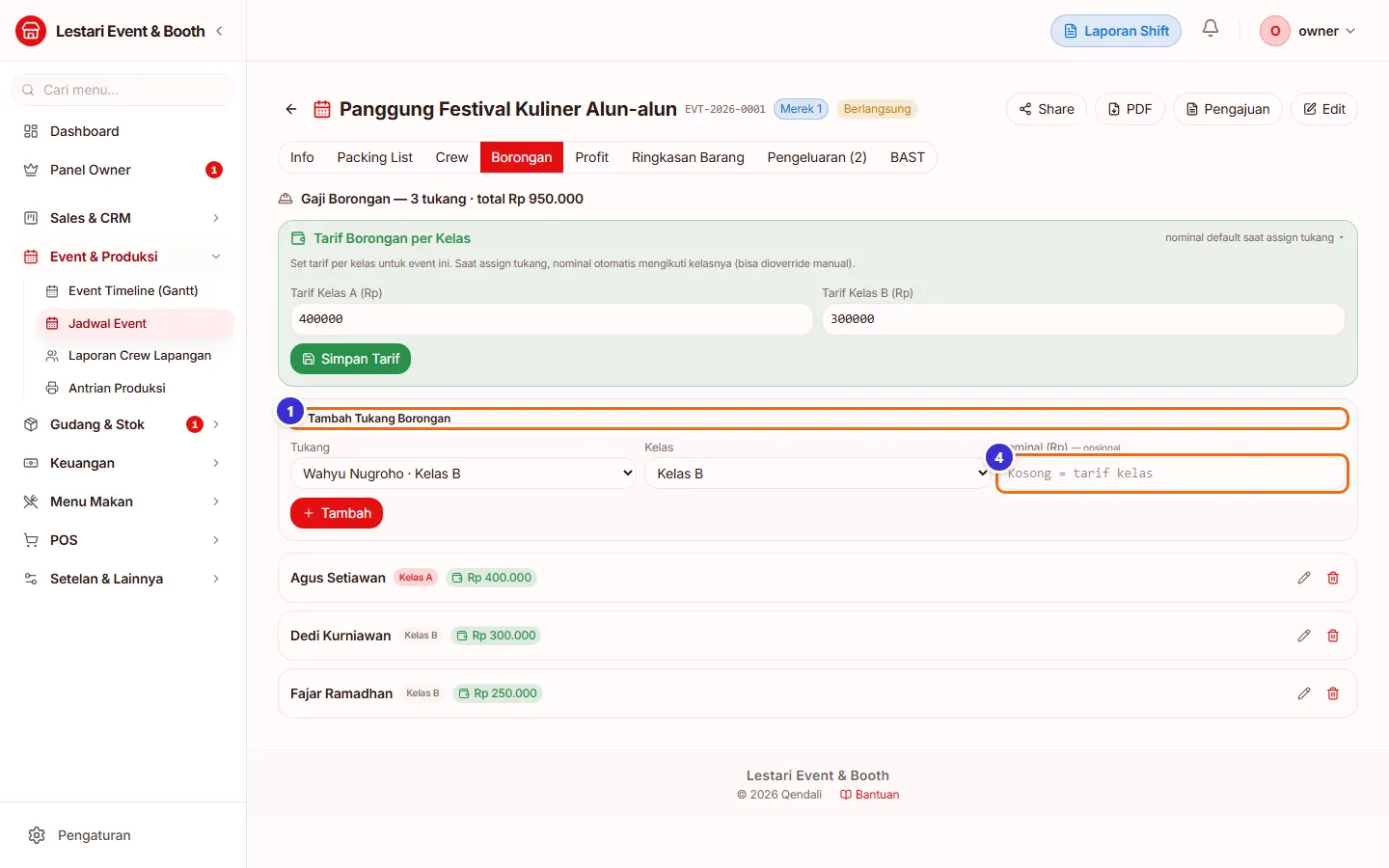Switch to the Crew tab
Screen dimensions: 1389x868
tap(451, 157)
